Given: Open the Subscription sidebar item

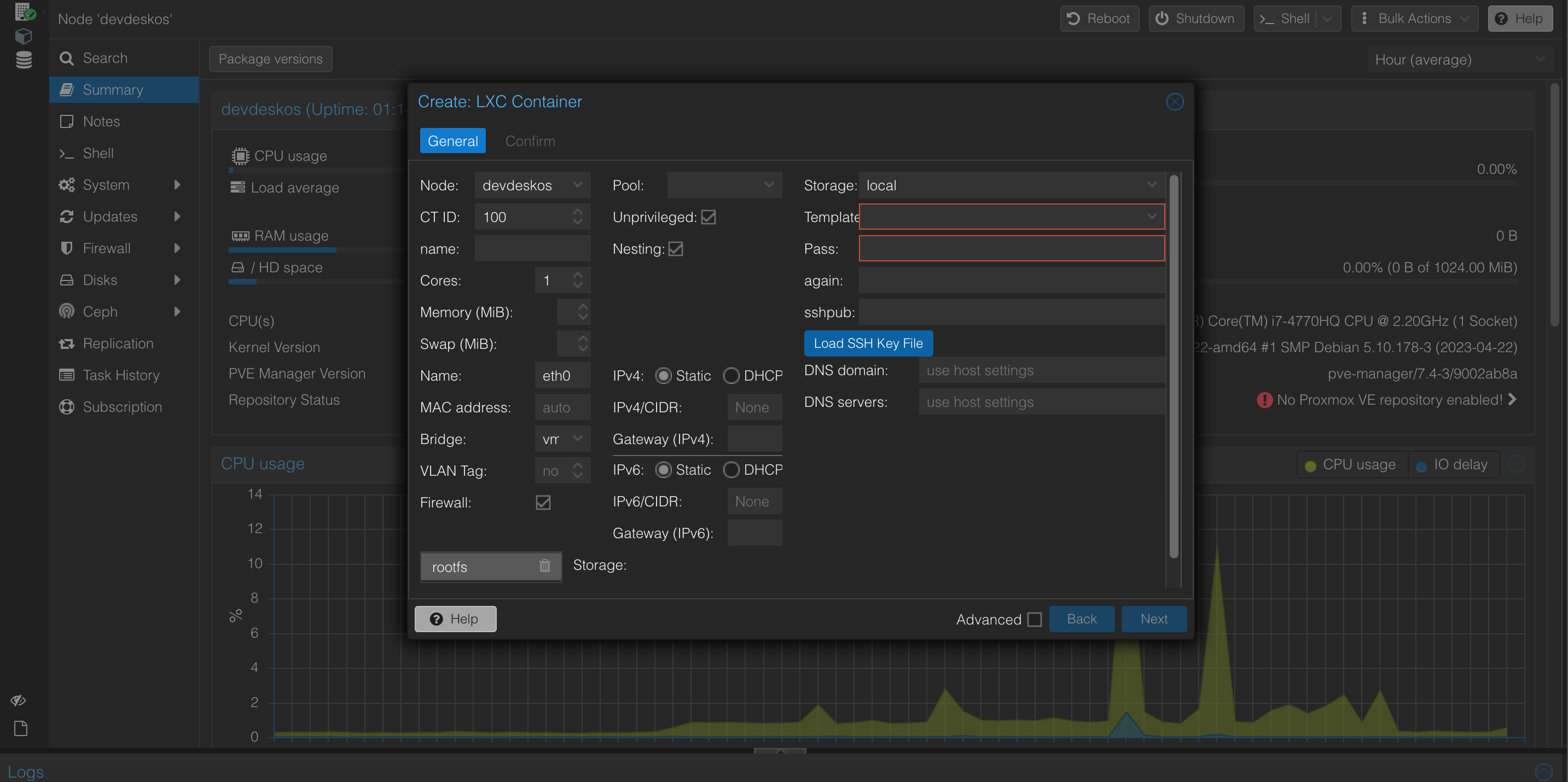Looking at the screenshot, I should [x=124, y=406].
